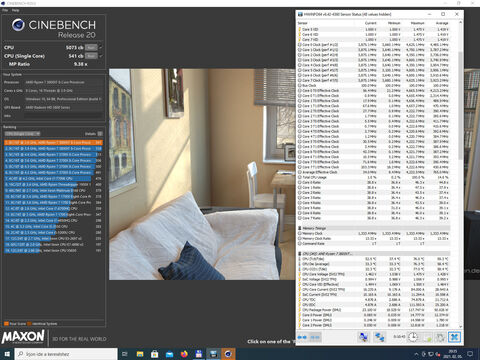
Task: Open Firefox from the taskbar
Action: 184,354
